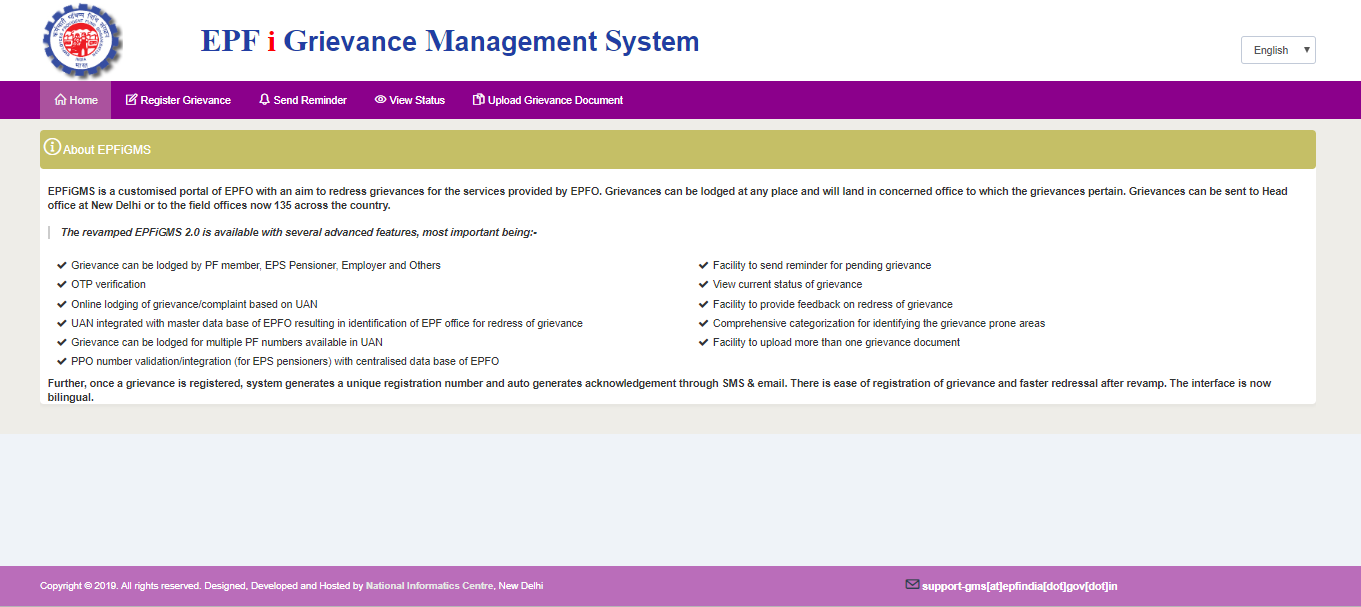Viewport: 1361px width, 607px height.
Task: Click checkmark beside Grievance lodged by PF member
Action: click(x=62, y=266)
